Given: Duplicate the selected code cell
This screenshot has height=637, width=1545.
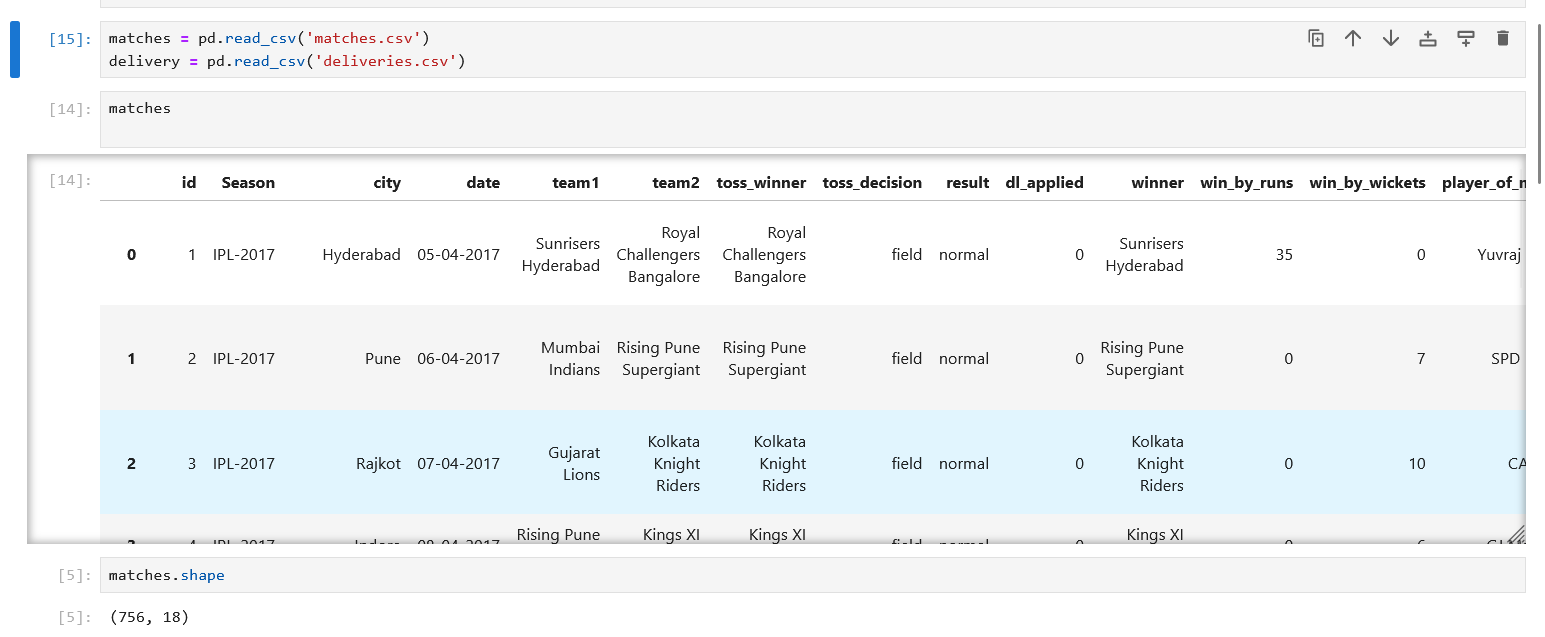Looking at the screenshot, I should (x=1316, y=38).
